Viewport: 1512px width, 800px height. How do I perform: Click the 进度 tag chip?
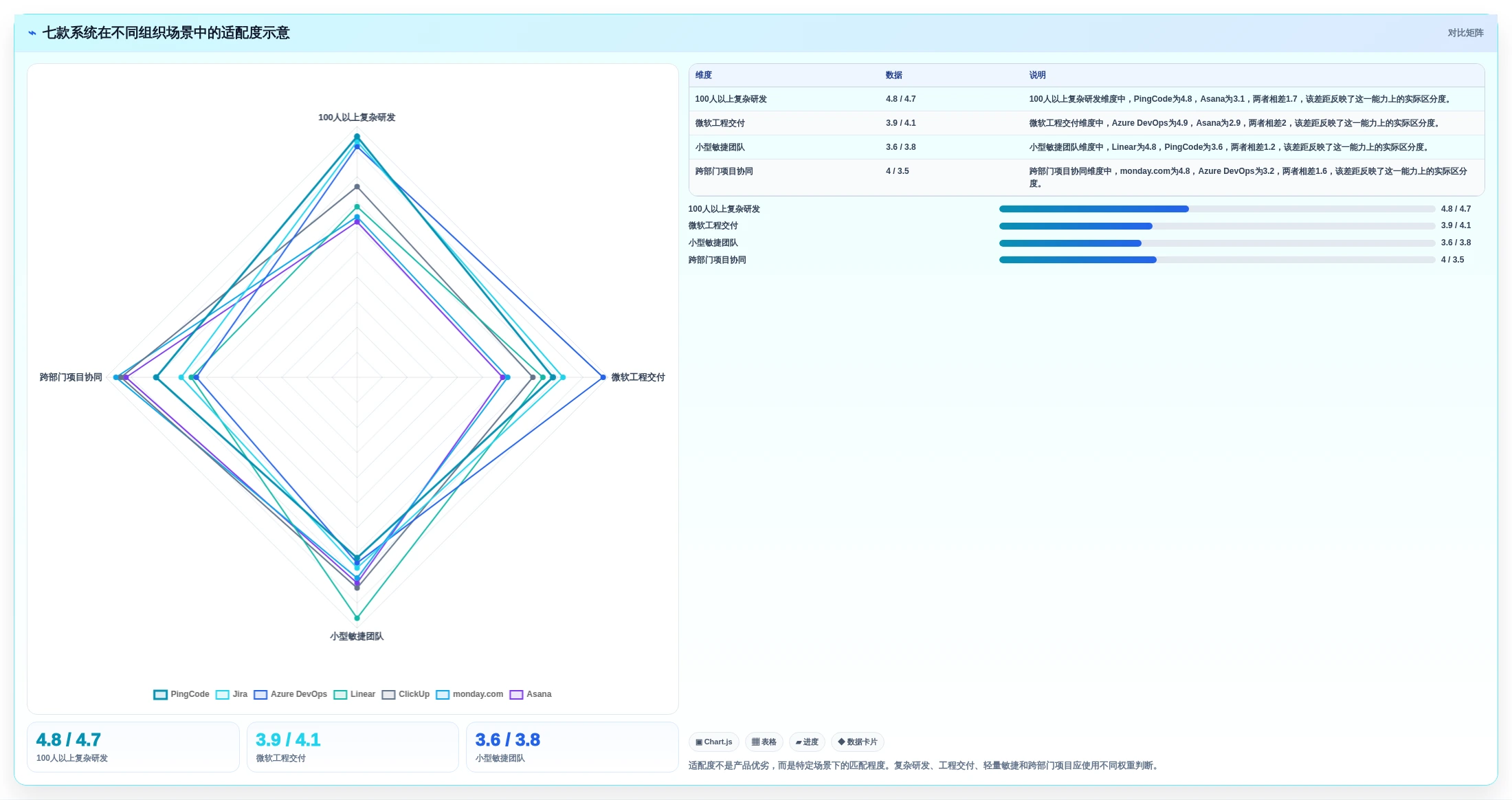click(807, 742)
